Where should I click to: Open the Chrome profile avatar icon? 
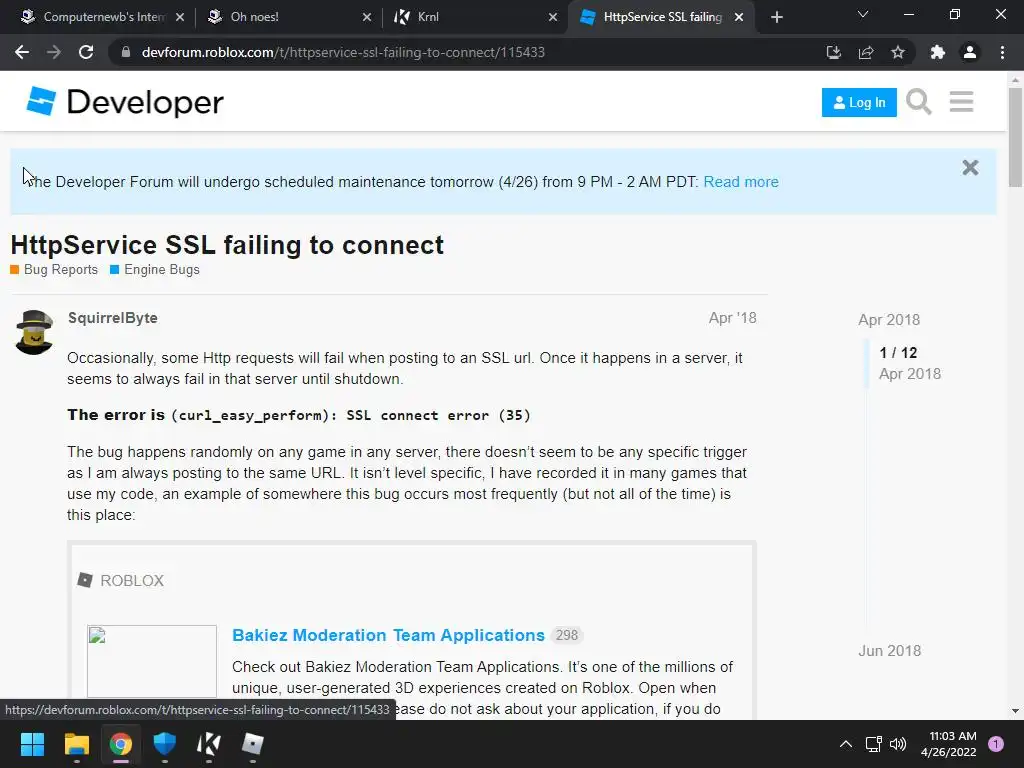coord(970,52)
